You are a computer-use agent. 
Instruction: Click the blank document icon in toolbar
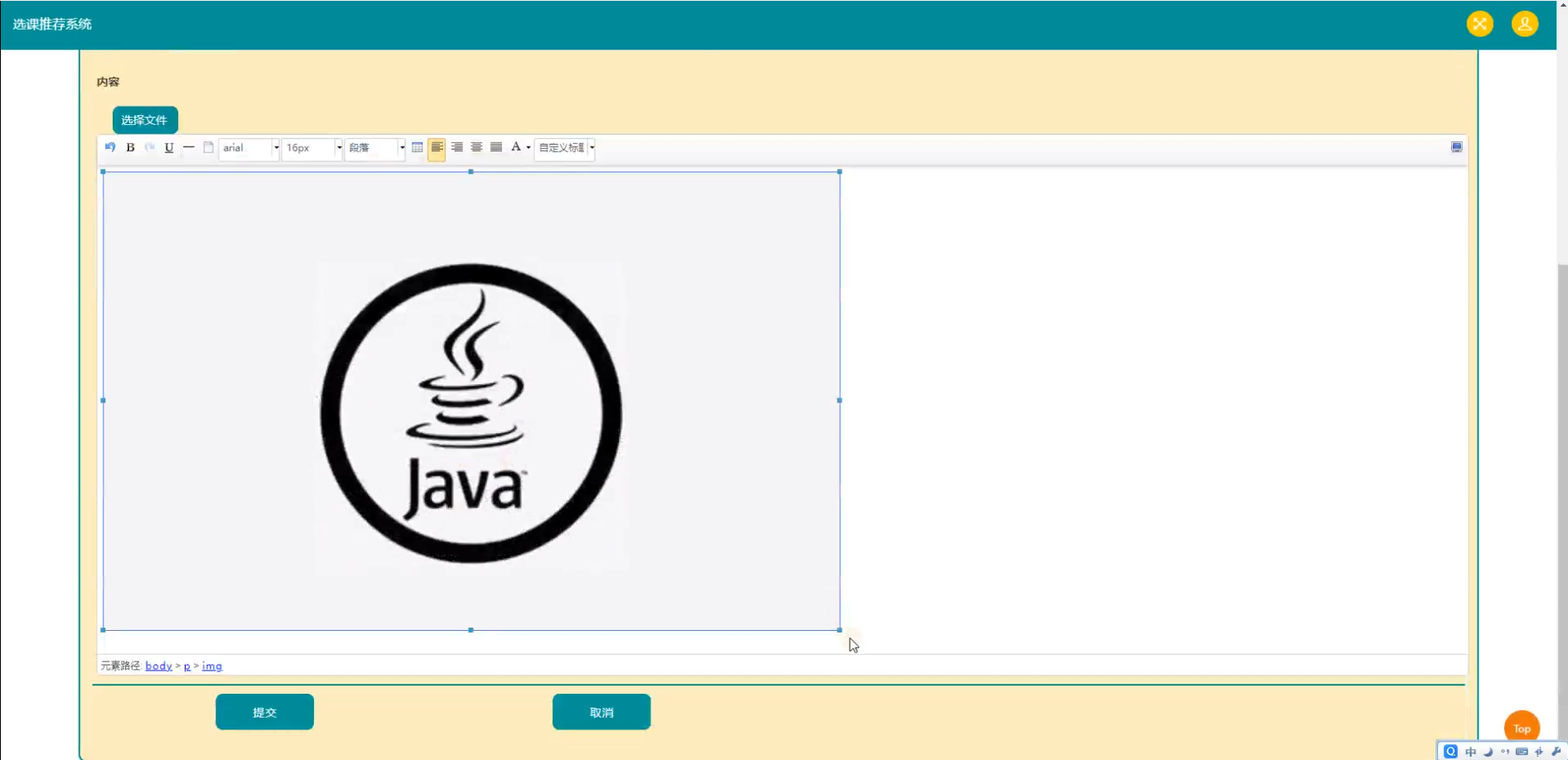[x=209, y=147]
